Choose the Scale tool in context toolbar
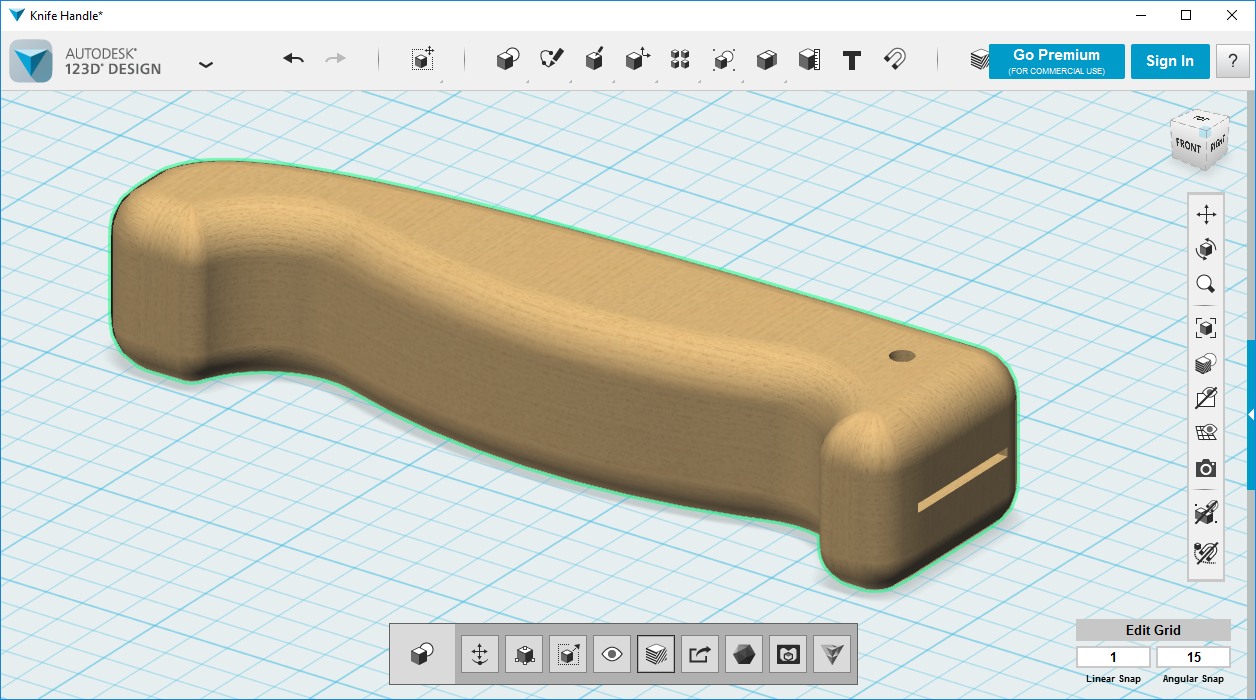1256x700 pixels. [523, 655]
